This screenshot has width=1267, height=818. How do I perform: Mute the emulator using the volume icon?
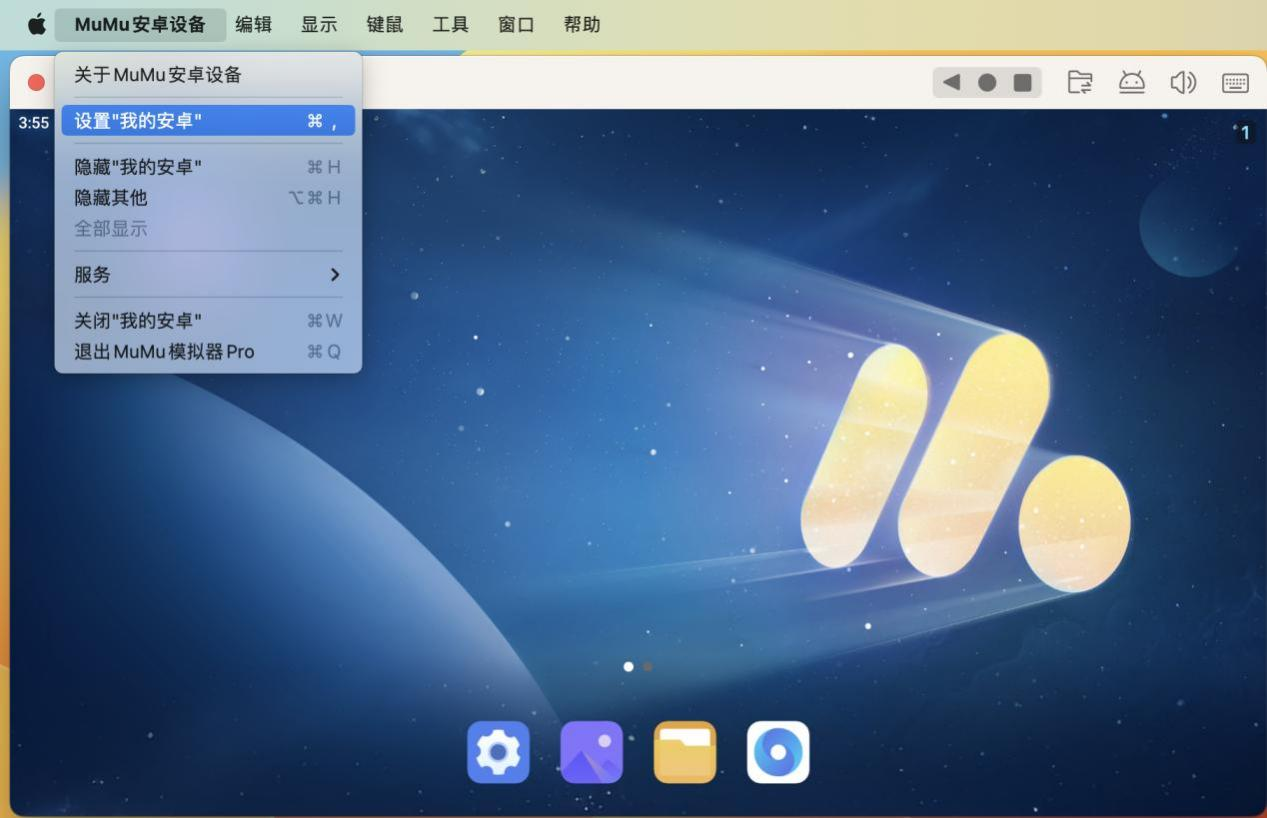[1183, 83]
